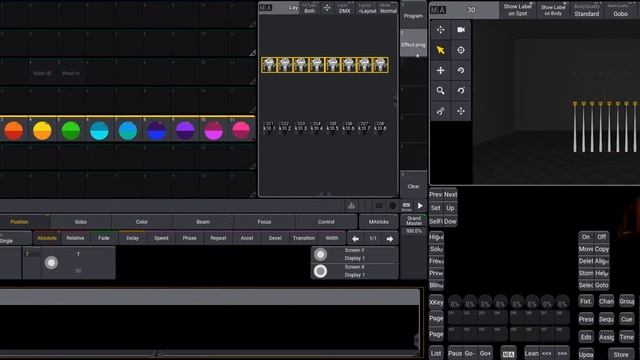Viewport: 640px width, 360px height.
Task: Select the green color preset
Action: click(71, 131)
